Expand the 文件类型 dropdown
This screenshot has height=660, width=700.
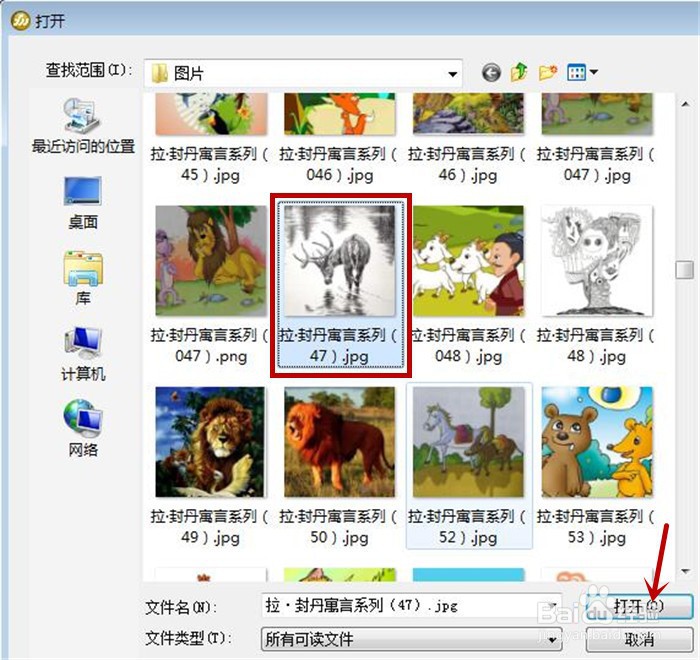552,639
